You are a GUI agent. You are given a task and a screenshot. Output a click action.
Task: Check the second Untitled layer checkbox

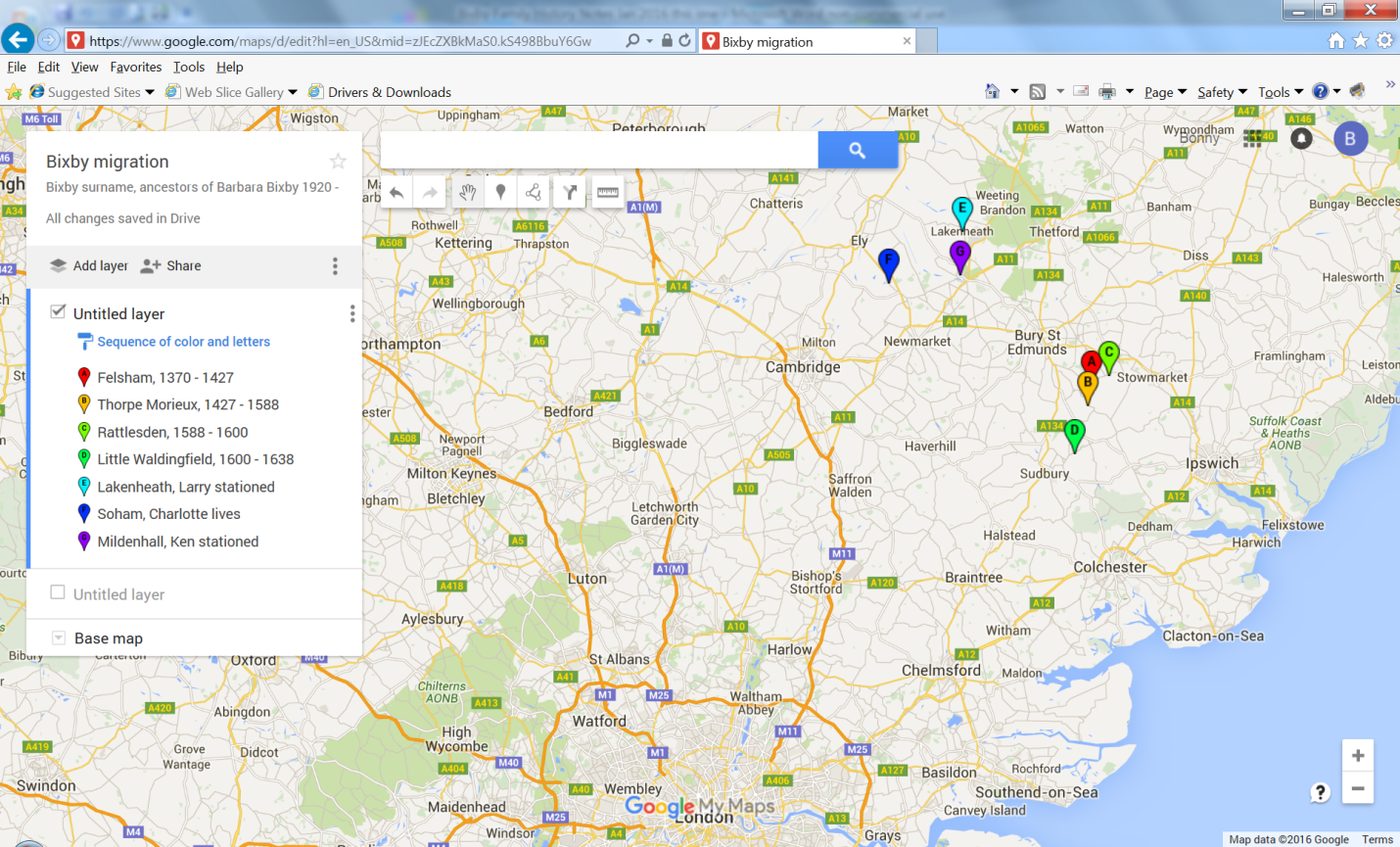click(58, 593)
